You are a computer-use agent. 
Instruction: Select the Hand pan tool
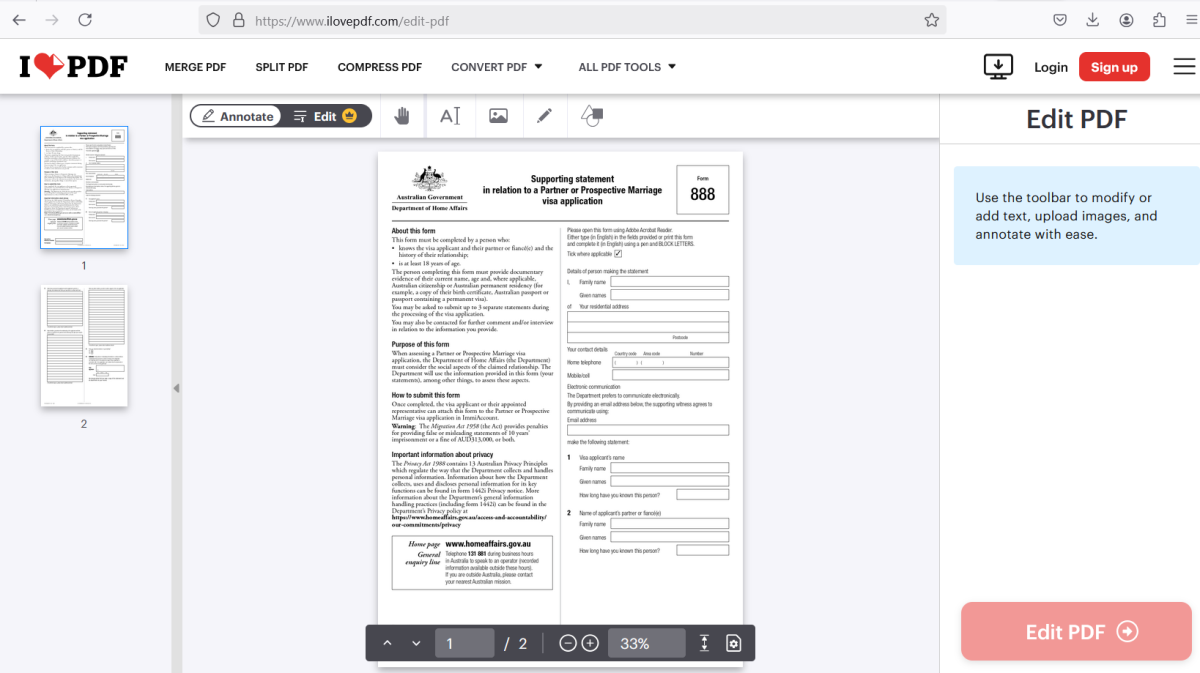point(401,115)
